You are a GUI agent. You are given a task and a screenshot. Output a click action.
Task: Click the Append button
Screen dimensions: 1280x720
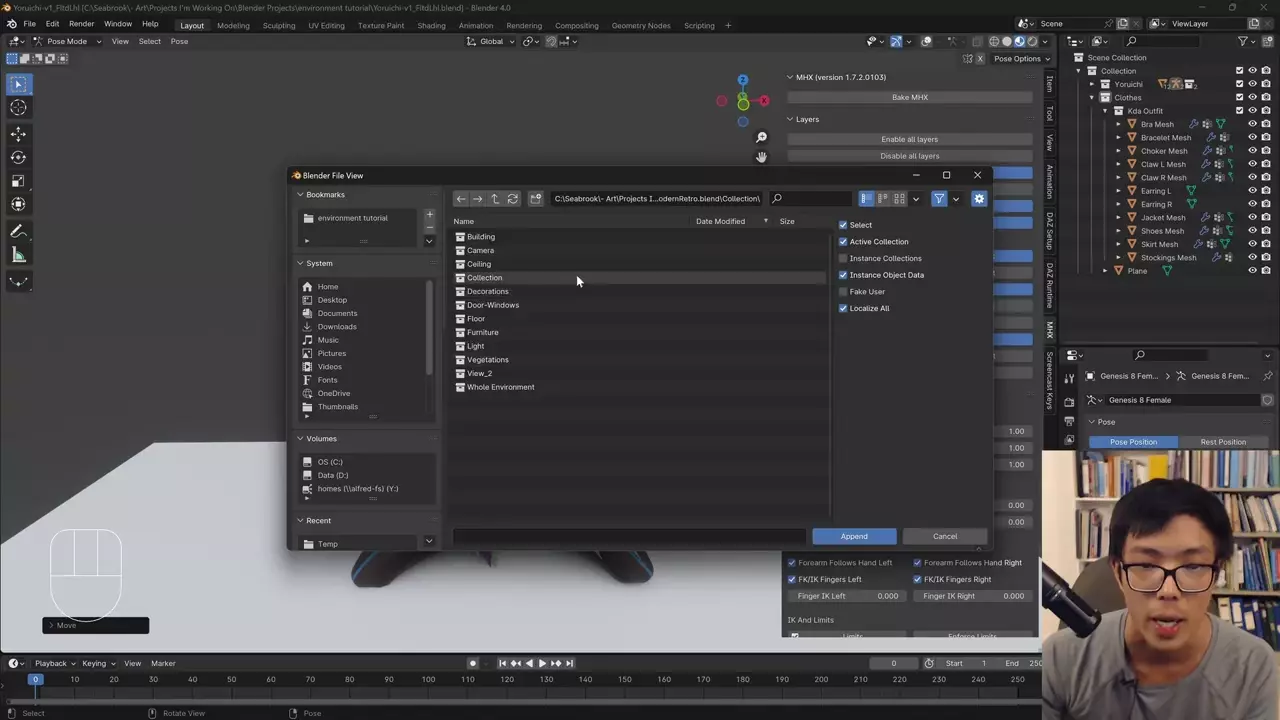[x=854, y=536]
